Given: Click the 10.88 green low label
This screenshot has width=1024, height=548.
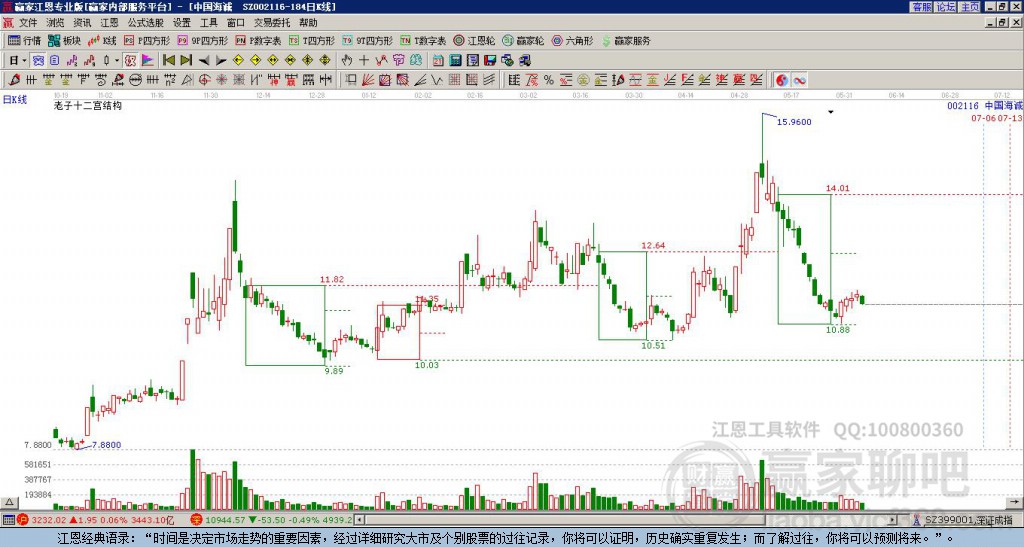Looking at the screenshot, I should pyautogui.click(x=838, y=330).
